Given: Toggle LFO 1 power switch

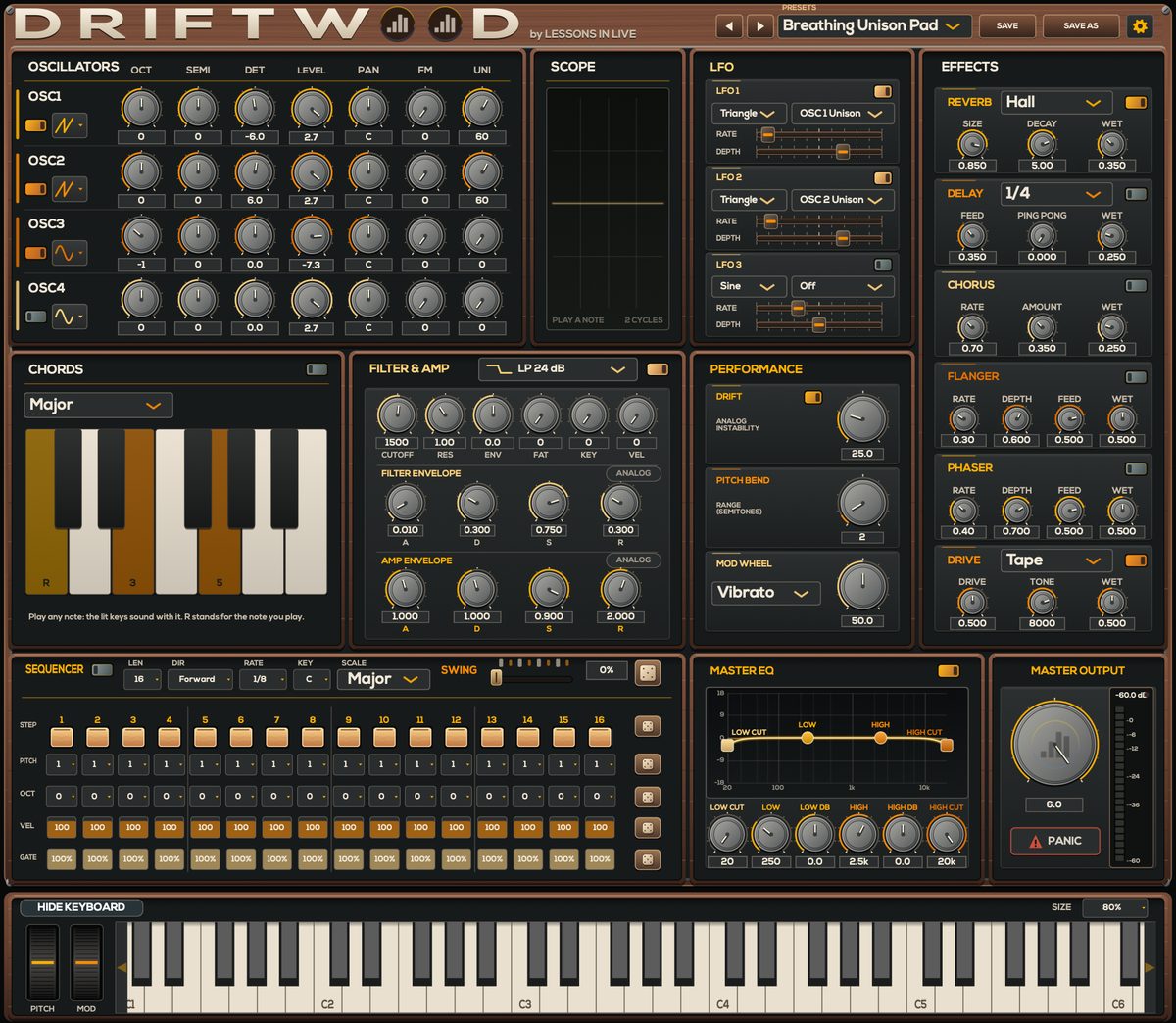Looking at the screenshot, I should point(883,91).
